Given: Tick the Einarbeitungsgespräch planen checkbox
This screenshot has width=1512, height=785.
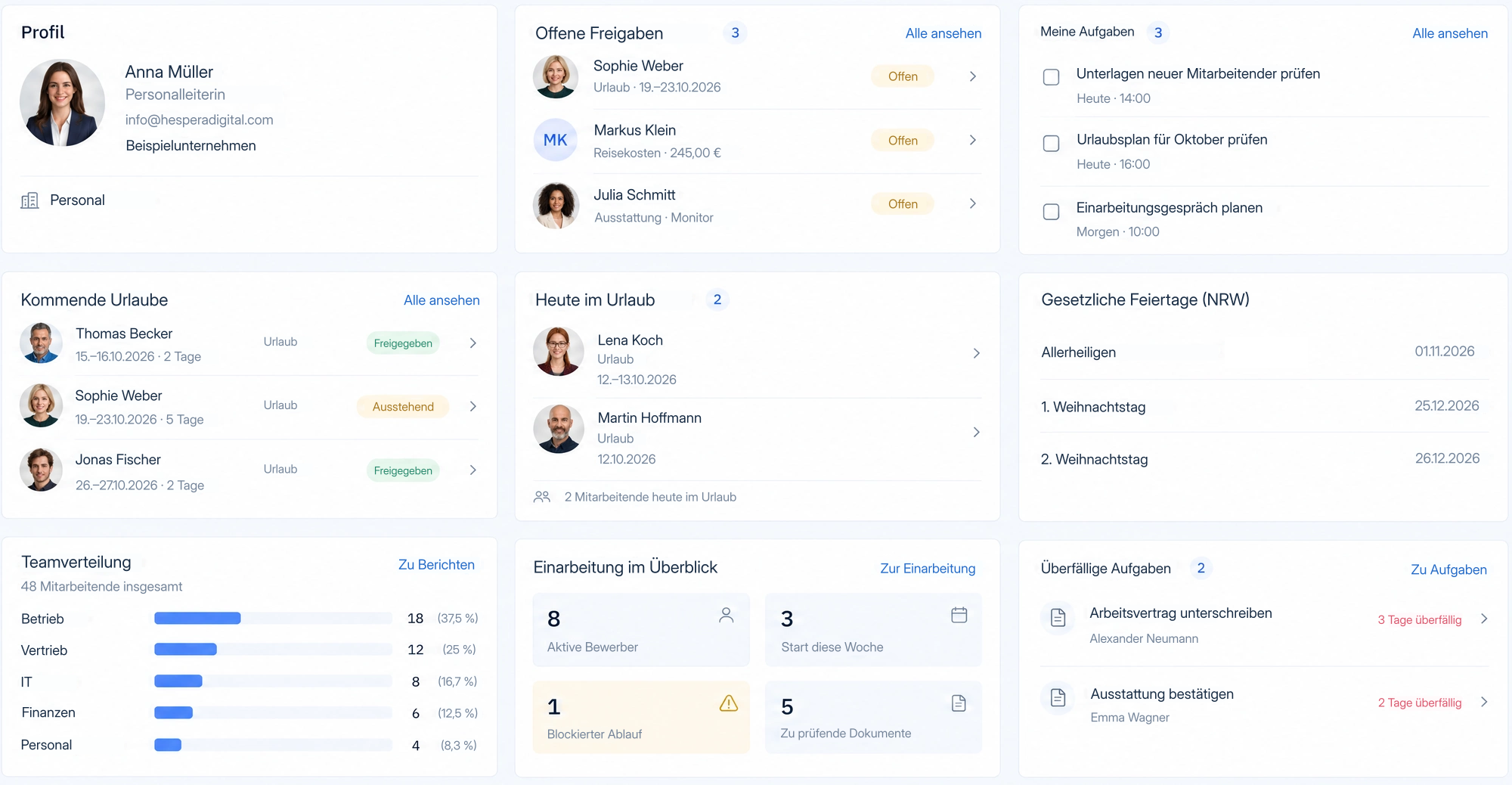Looking at the screenshot, I should [x=1051, y=212].
